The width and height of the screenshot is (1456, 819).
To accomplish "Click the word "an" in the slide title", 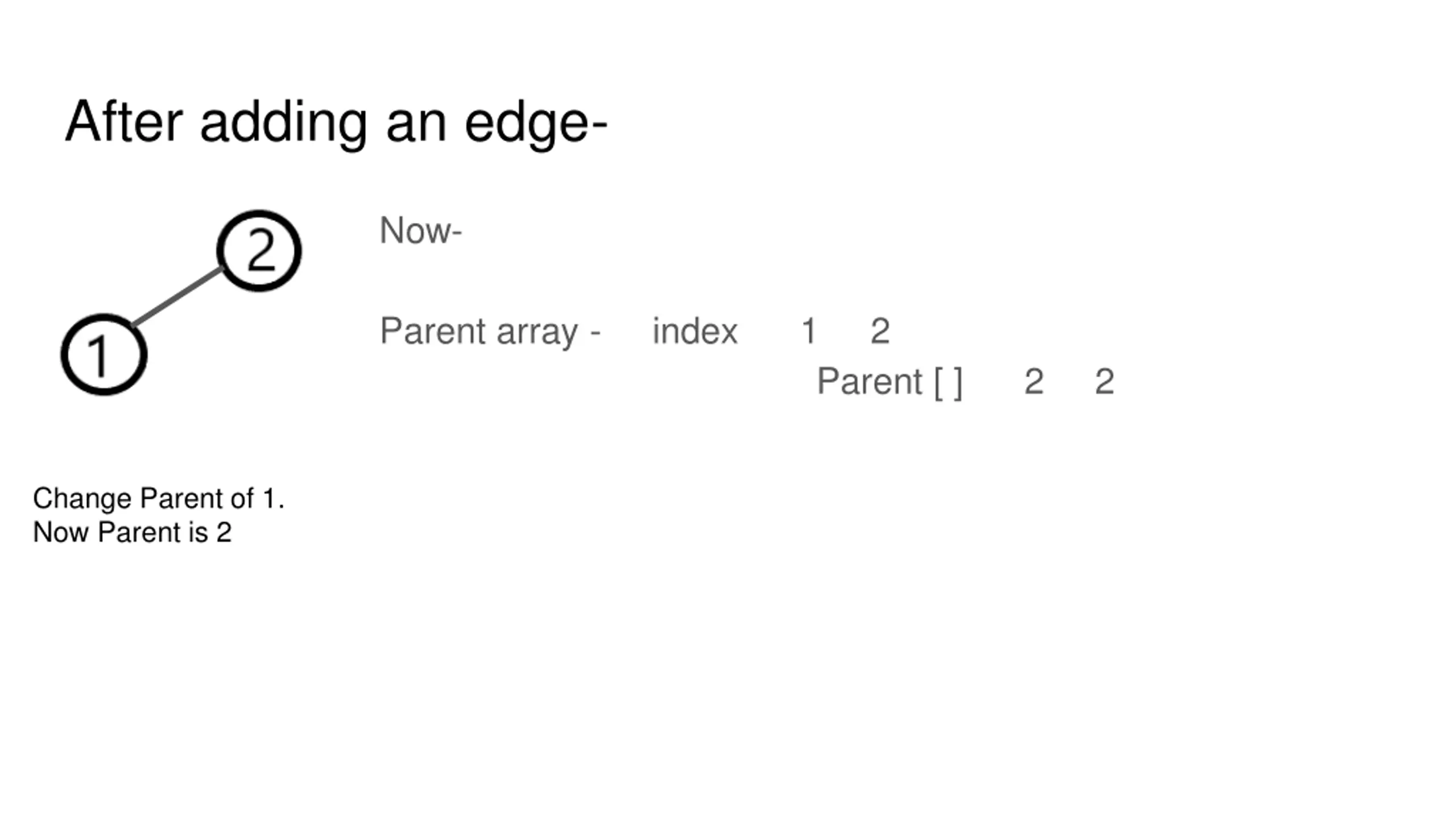I will click(x=416, y=123).
